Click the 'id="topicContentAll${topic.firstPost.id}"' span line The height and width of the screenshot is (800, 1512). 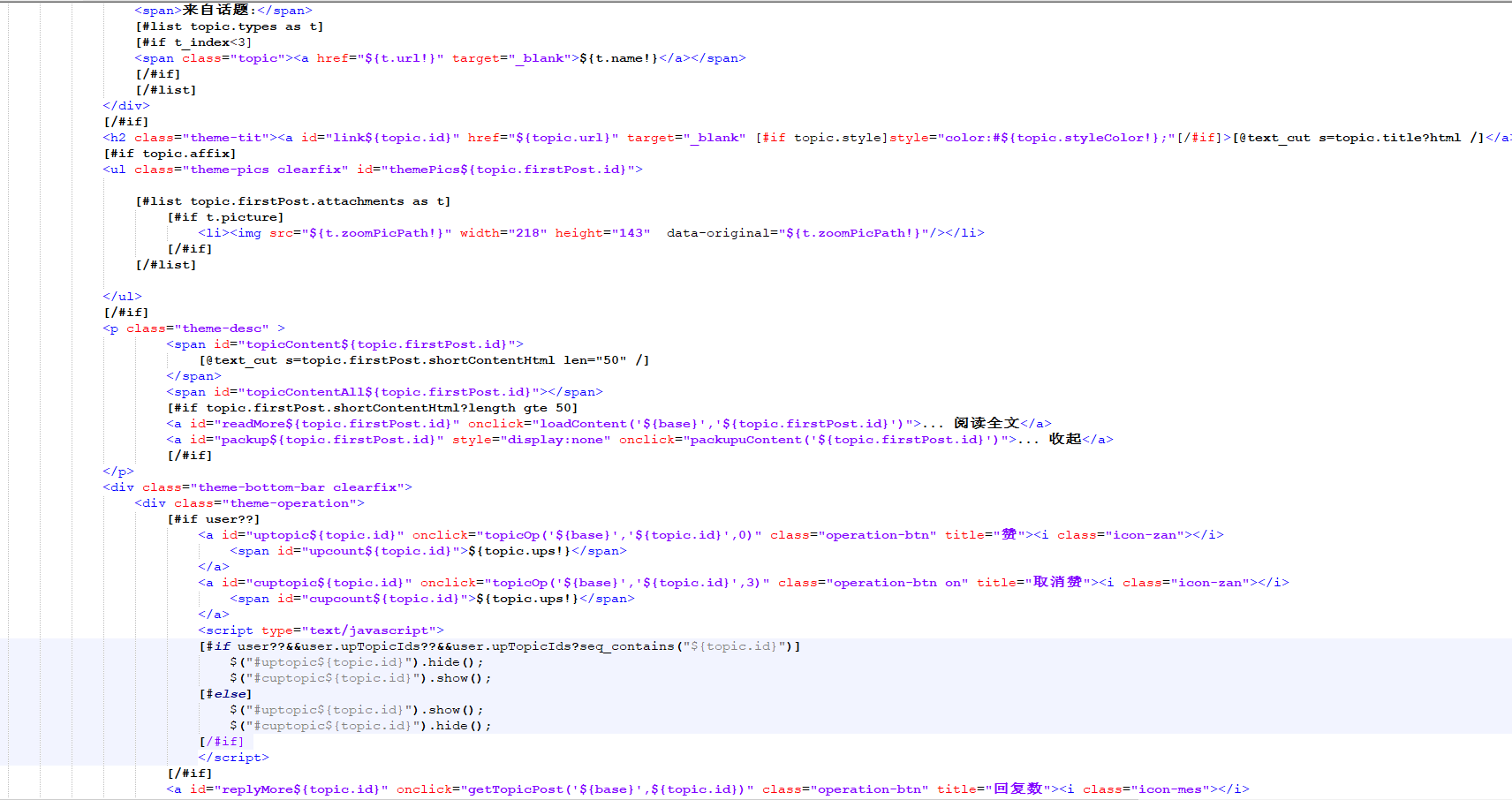click(x=385, y=392)
